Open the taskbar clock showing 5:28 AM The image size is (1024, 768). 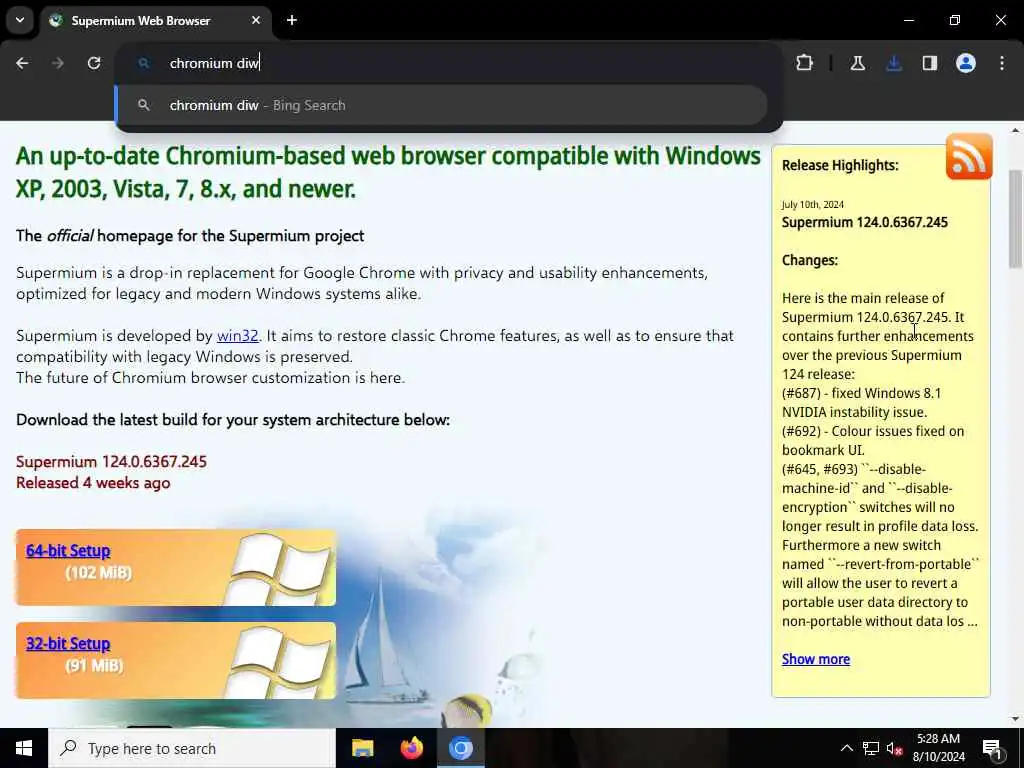point(938,748)
